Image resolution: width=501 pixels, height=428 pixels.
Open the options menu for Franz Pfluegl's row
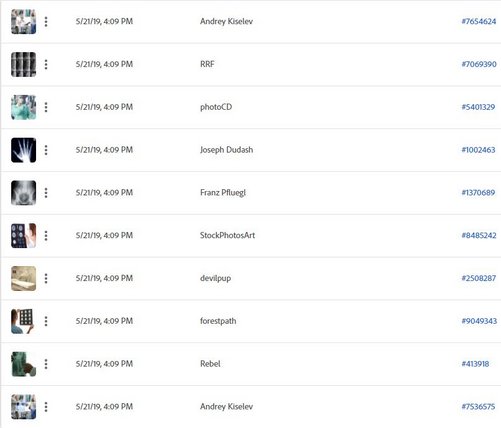46,193
